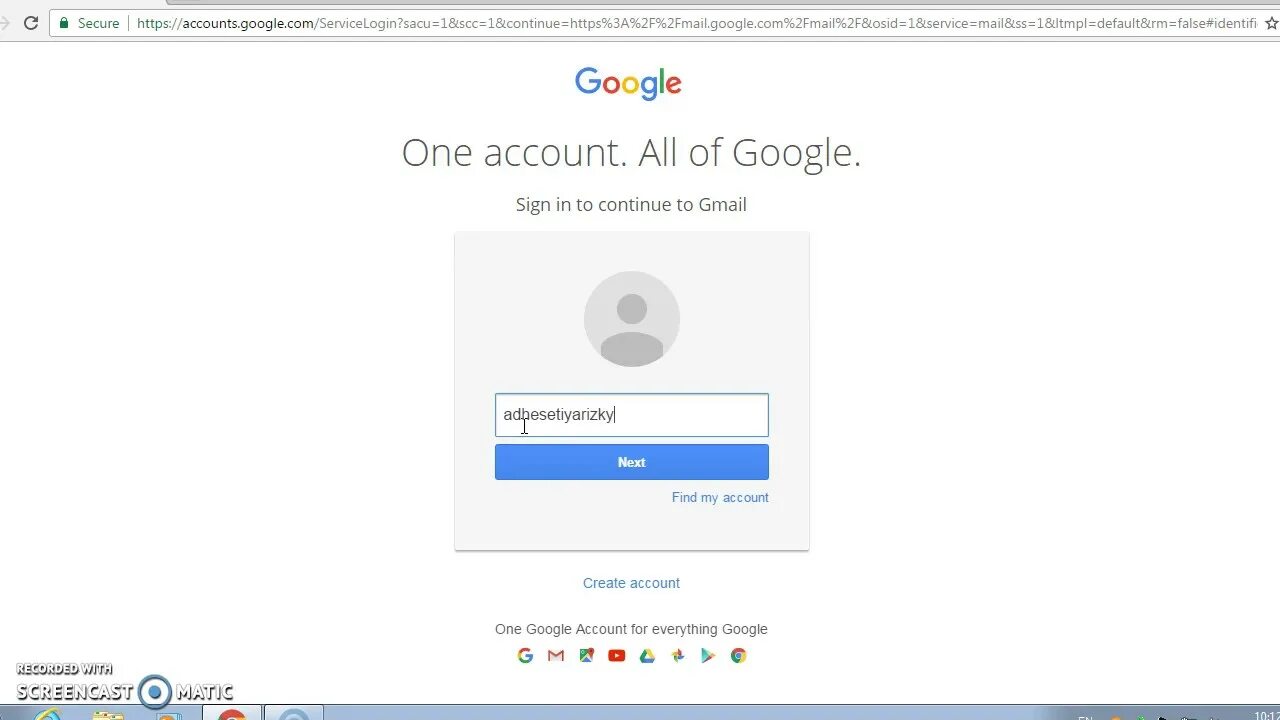Open the Chrome icon in the taskbar
Screen dimensions: 1280x720
pyautogui.click(x=232, y=714)
